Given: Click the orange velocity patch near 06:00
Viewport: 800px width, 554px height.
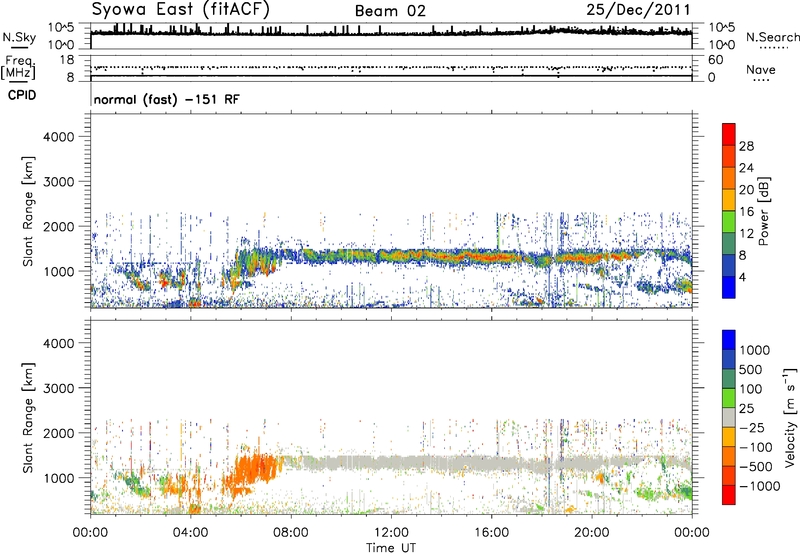Looking at the screenshot, I should coord(253,472).
